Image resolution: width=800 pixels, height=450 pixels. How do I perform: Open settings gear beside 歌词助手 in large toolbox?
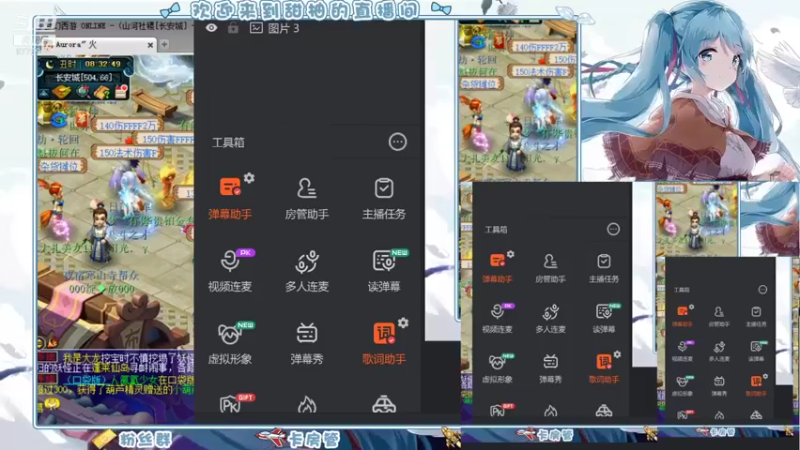point(403,322)
